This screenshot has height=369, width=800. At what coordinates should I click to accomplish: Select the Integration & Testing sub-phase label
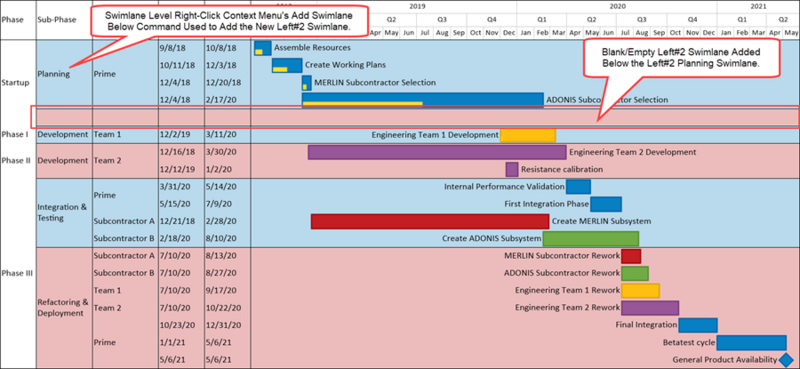click(x=62, y=212)
